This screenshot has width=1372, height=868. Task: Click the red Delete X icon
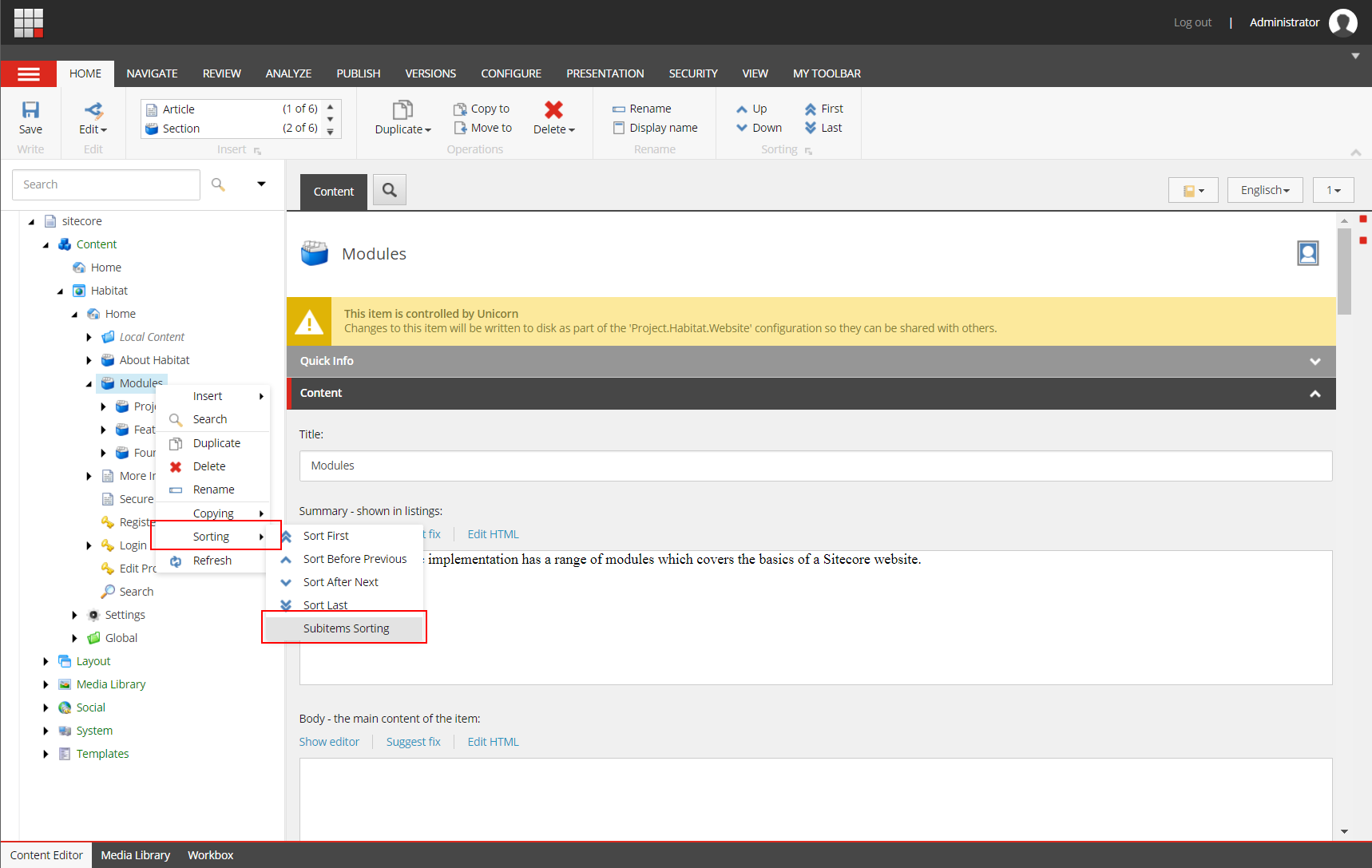pyautogui.click(x=553, y=109)
